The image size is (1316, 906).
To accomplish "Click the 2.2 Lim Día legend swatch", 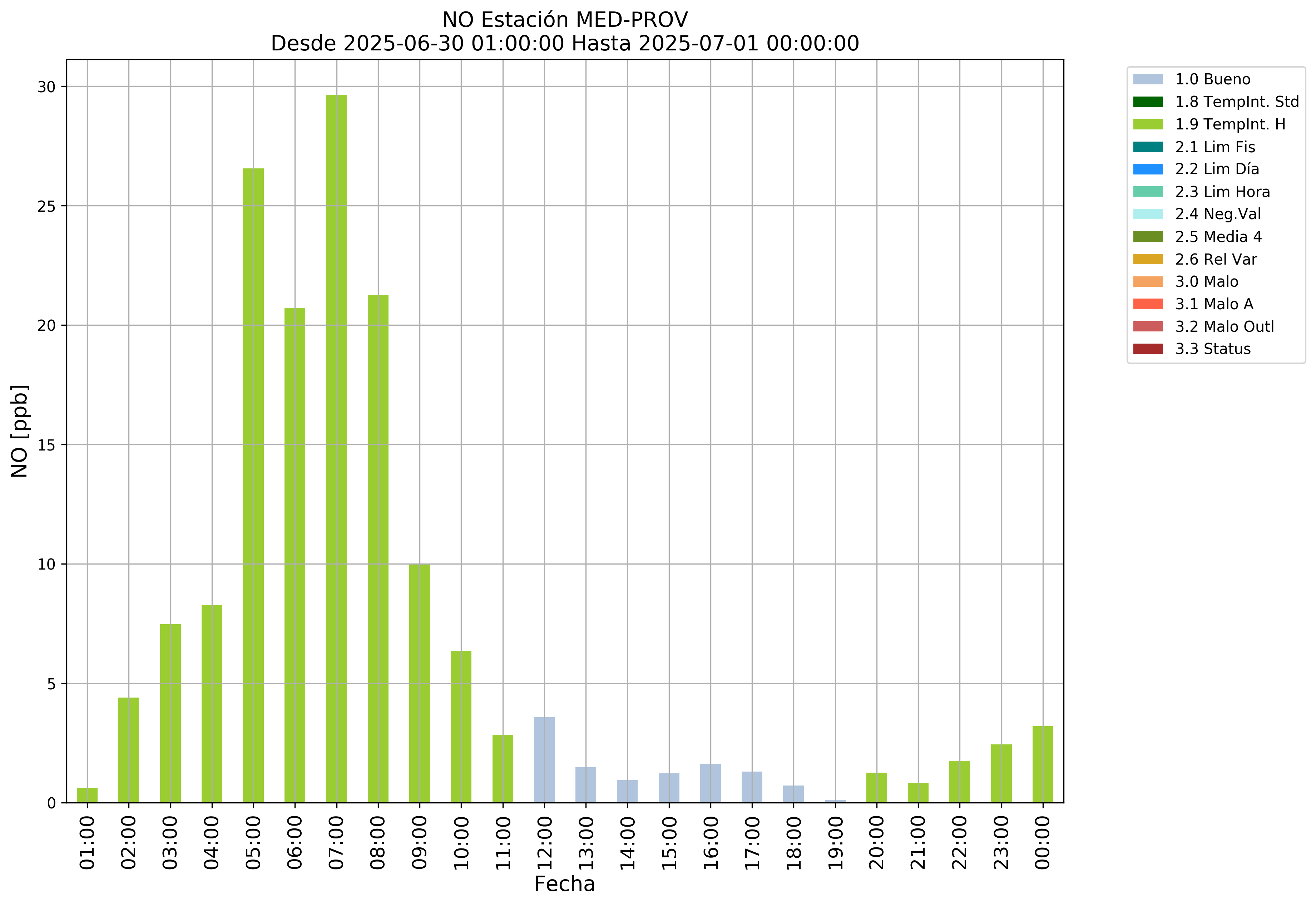I will coord(1147,169).
